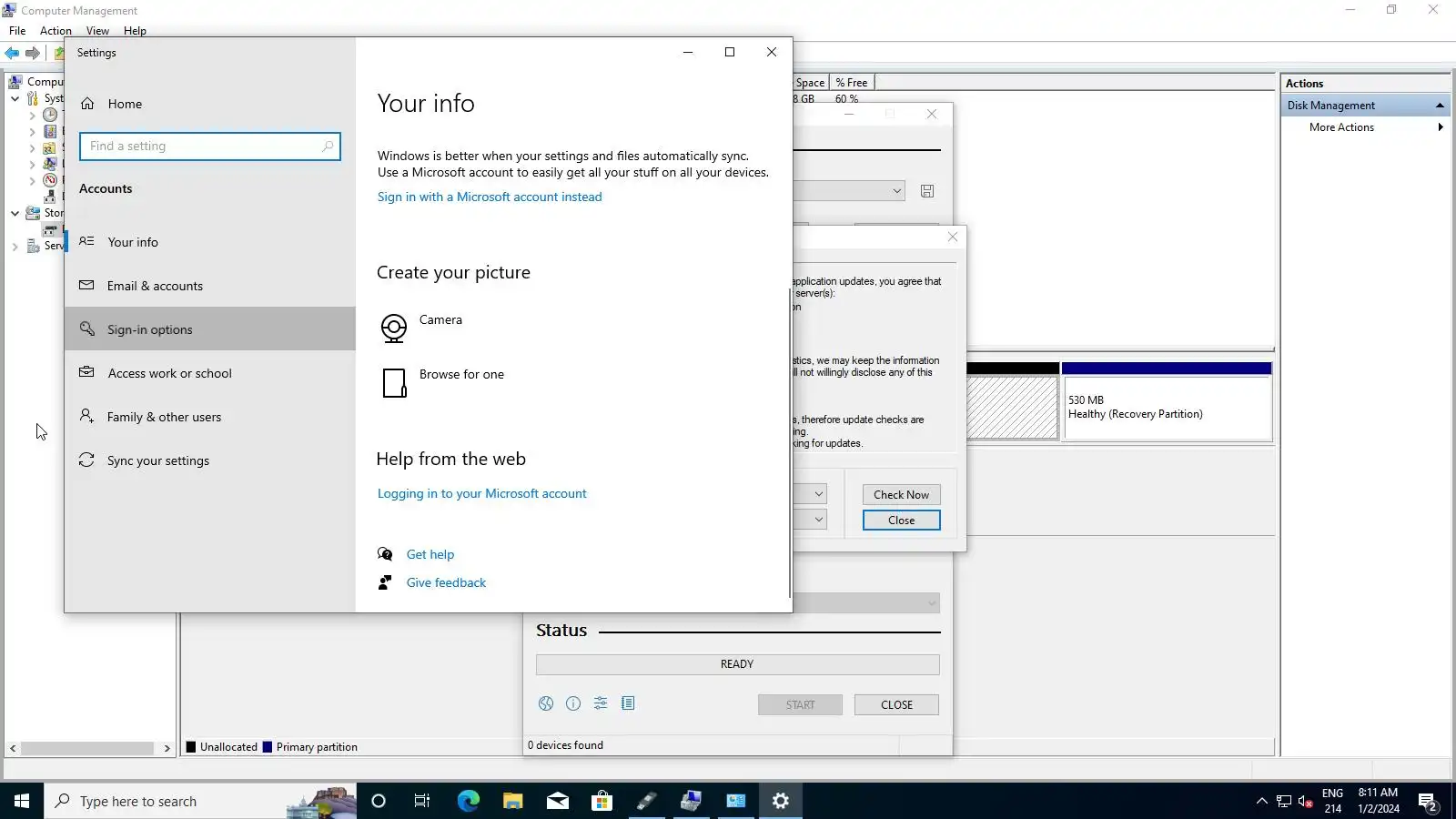Click the Settings gear on taskbar
The width and height of the screenshot is (1456, 819).
781,801
